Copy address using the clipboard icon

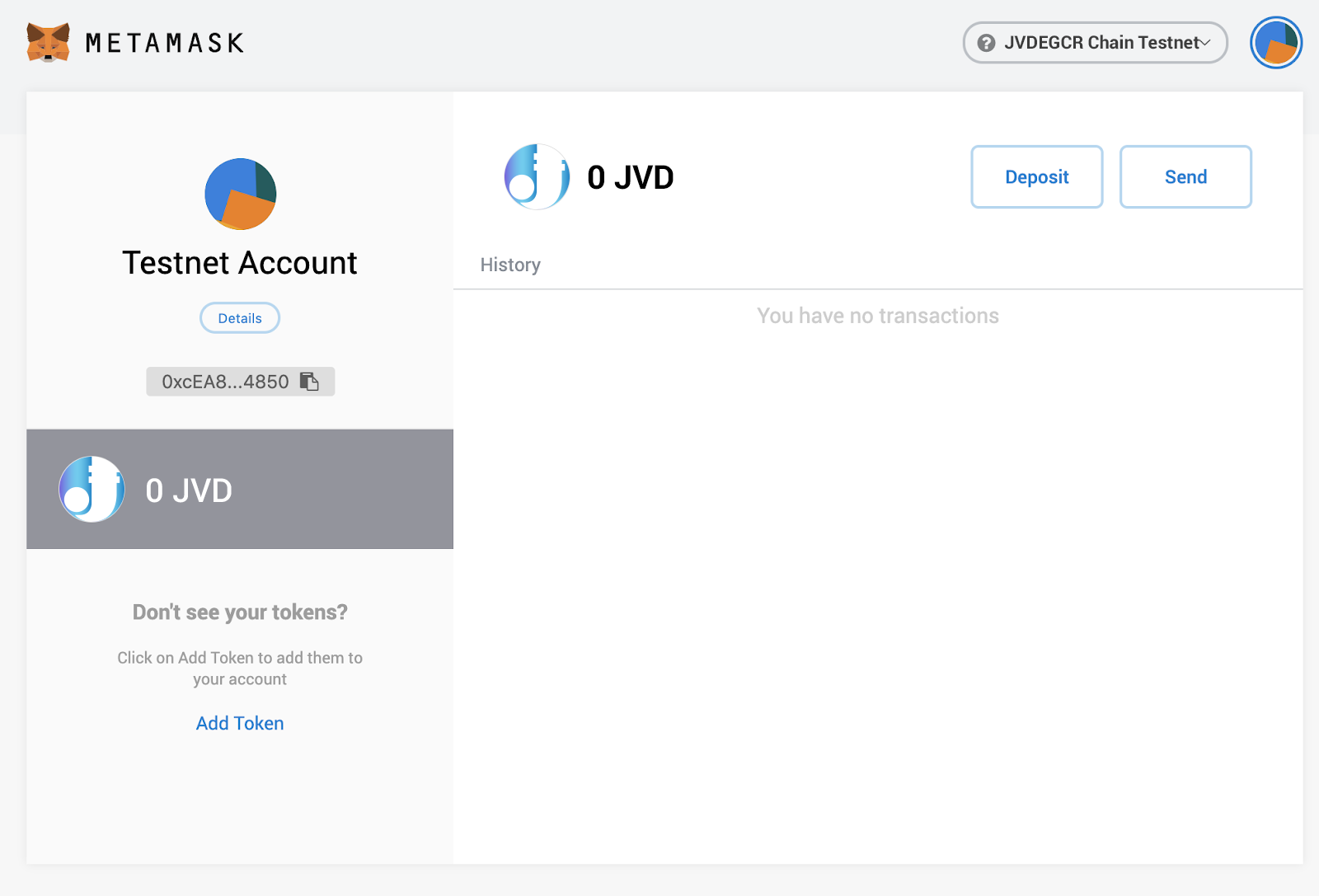309,382
